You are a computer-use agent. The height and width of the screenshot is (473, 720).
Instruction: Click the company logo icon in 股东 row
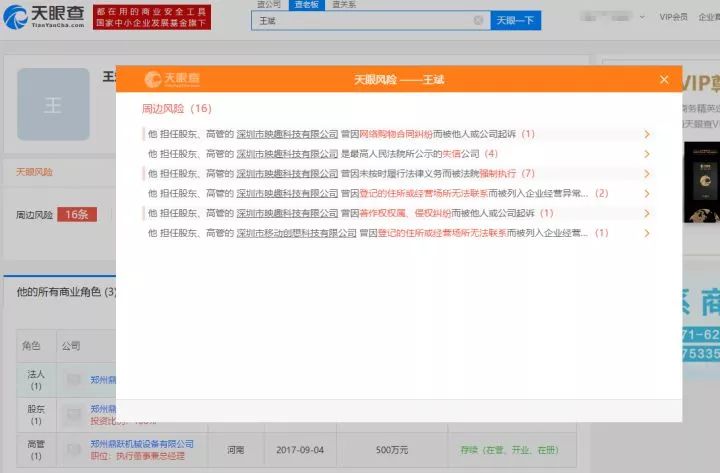pyautogui.click(x=73, y=415)
